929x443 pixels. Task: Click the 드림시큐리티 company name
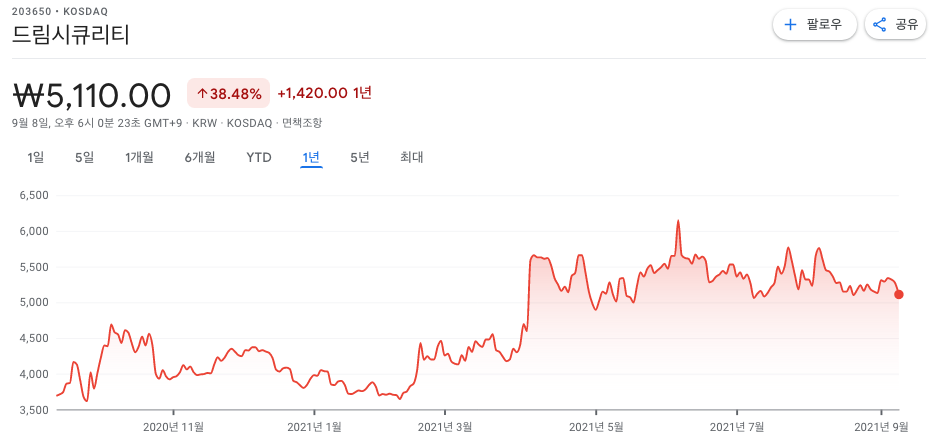tap(71, 36)
